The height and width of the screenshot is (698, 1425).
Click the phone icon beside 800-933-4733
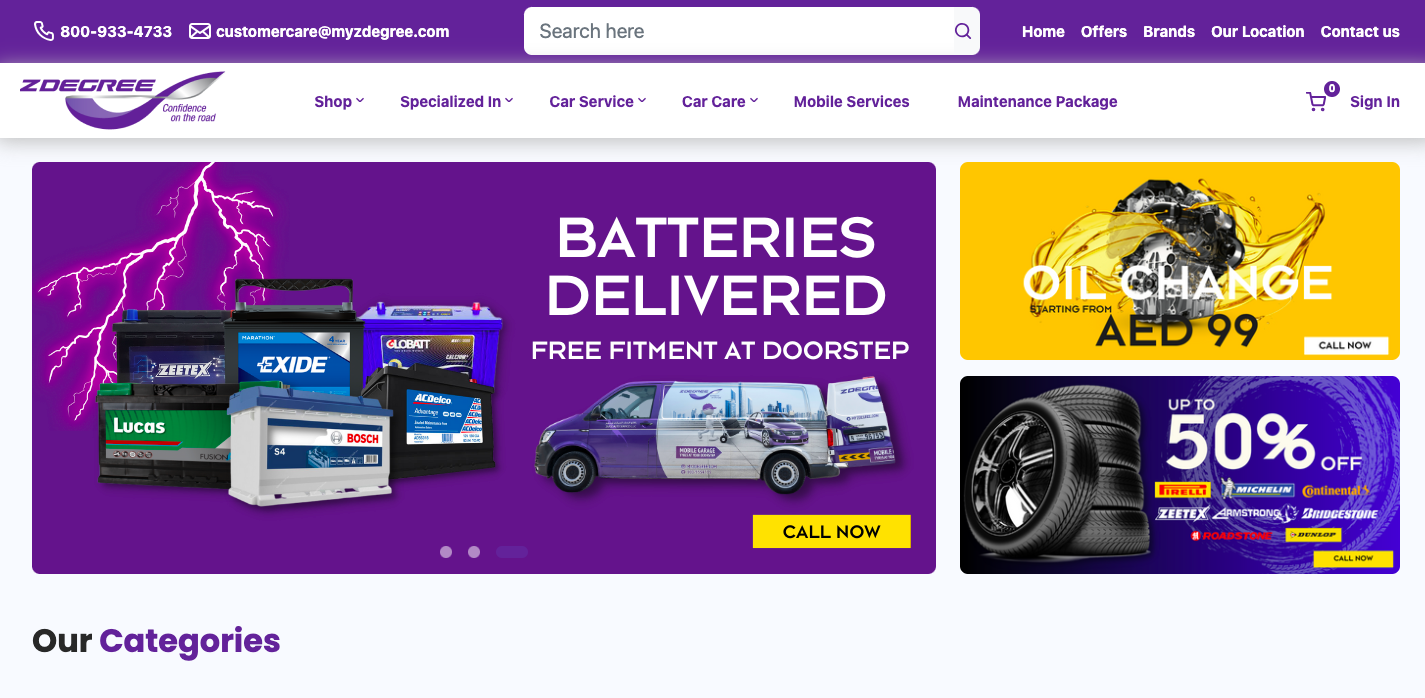pyautogui.click(x=44, y=31)
